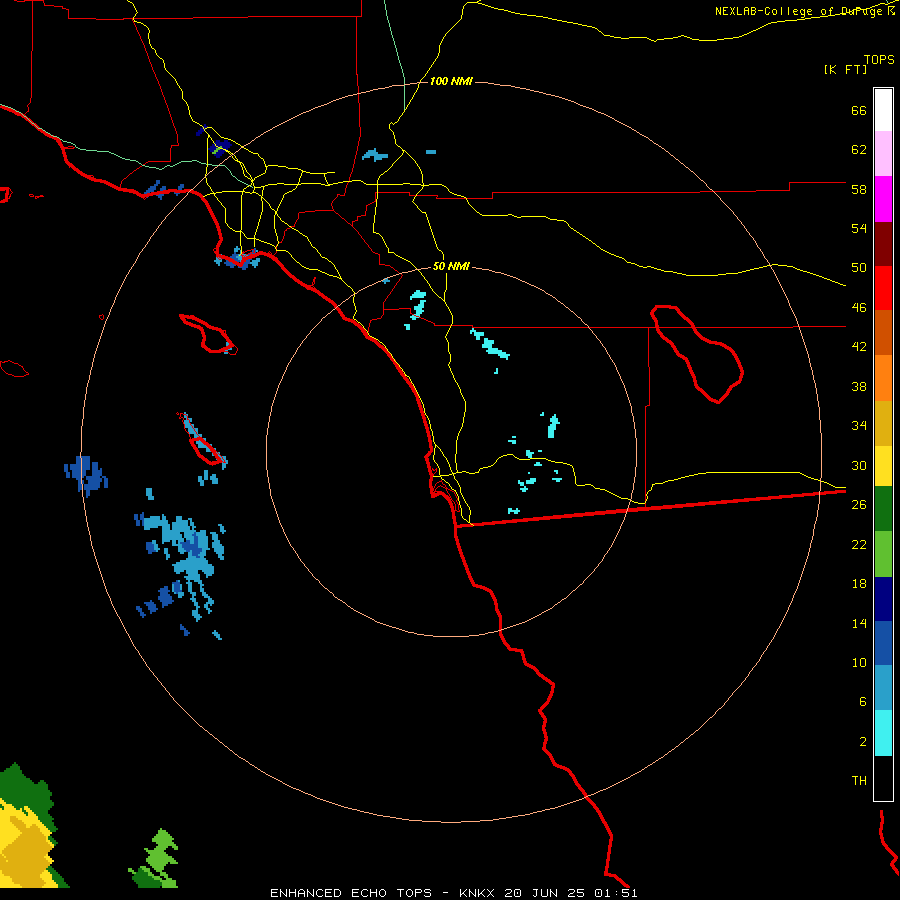
Task: Select the dark orange legend swatch
Action: [x=883, y=333]
